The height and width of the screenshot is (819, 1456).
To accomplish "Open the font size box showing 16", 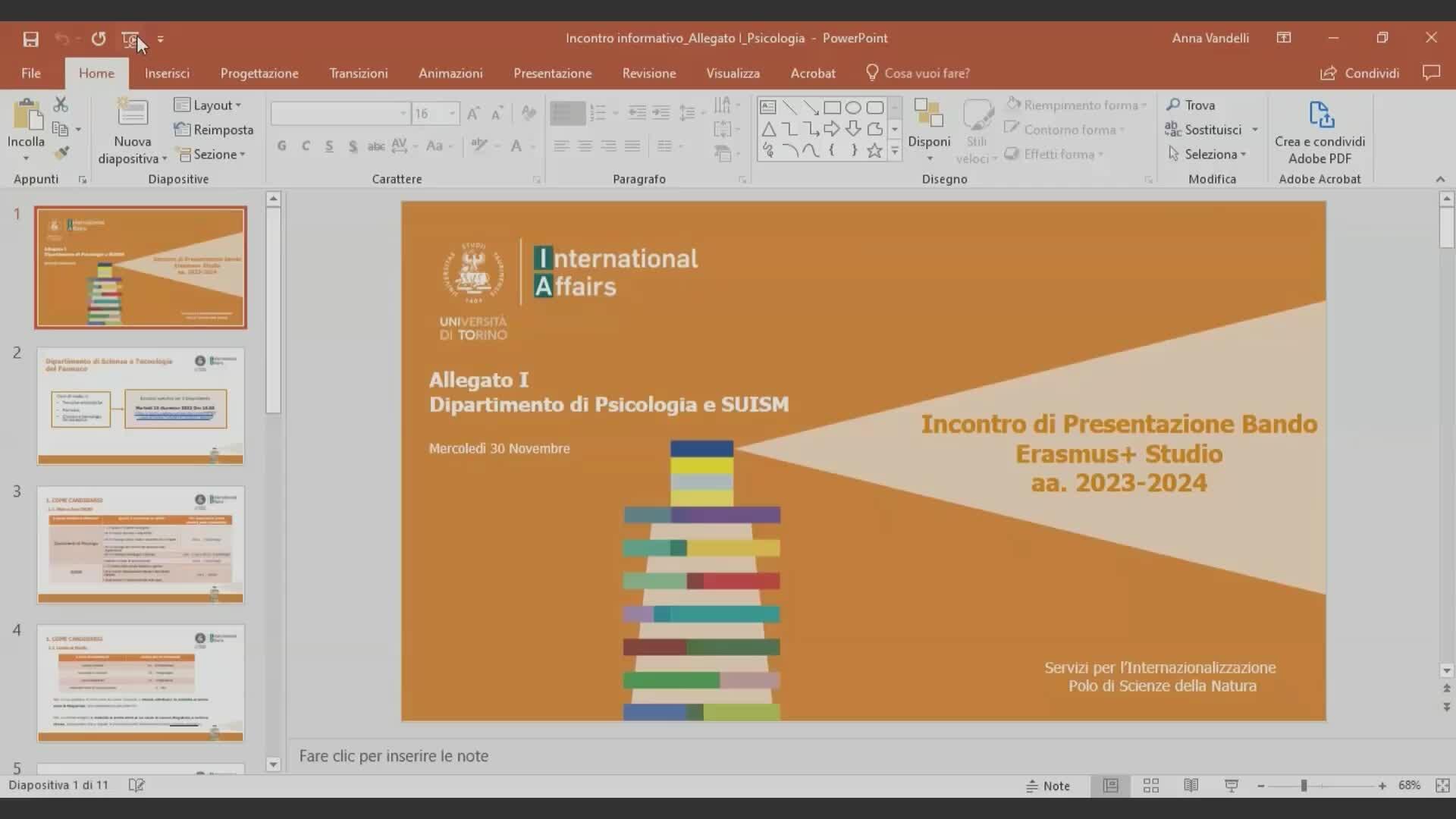I will pyautogui.click(x=435, y=113).
